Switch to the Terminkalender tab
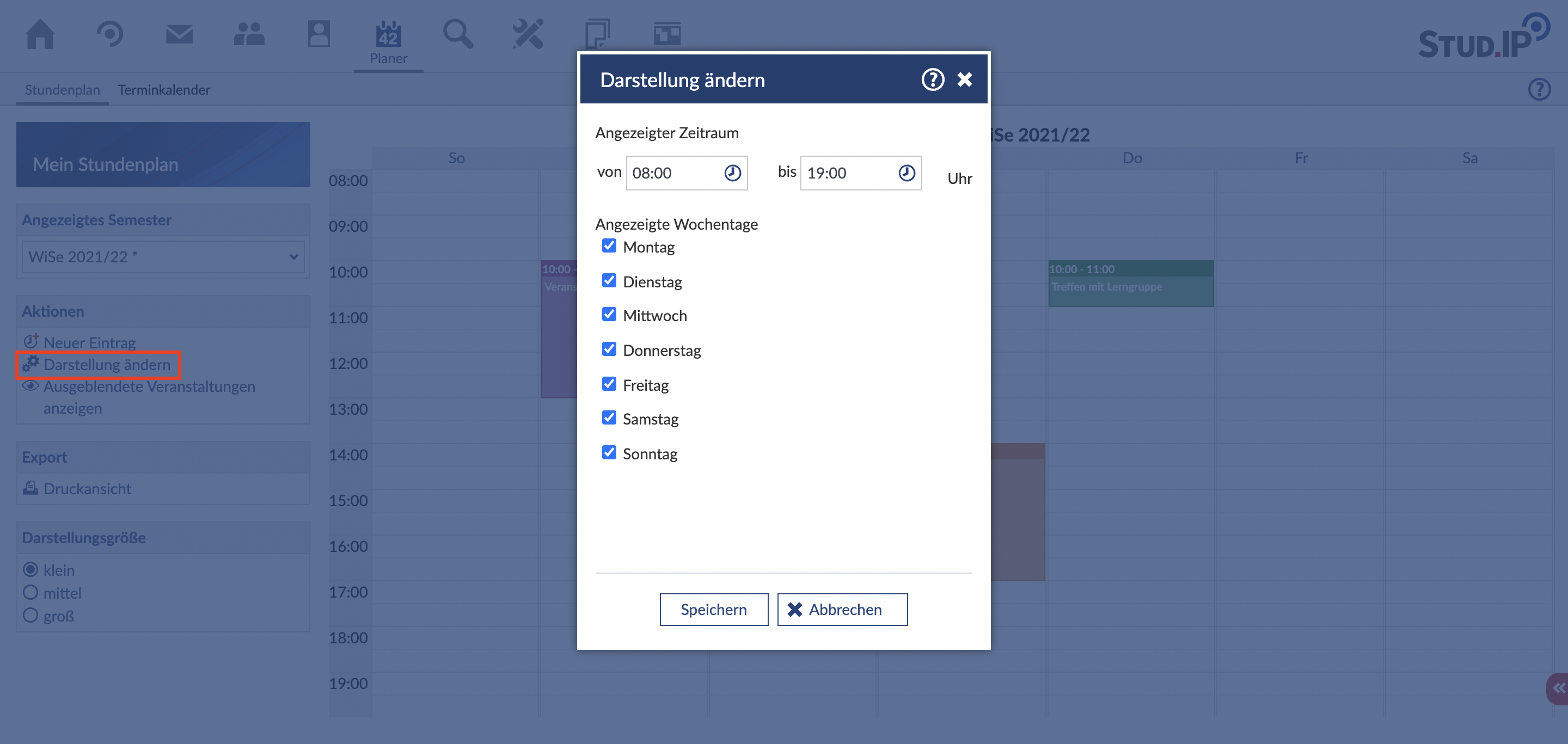The width and height of the screenshot is (1568, 744). coord(164,90)
